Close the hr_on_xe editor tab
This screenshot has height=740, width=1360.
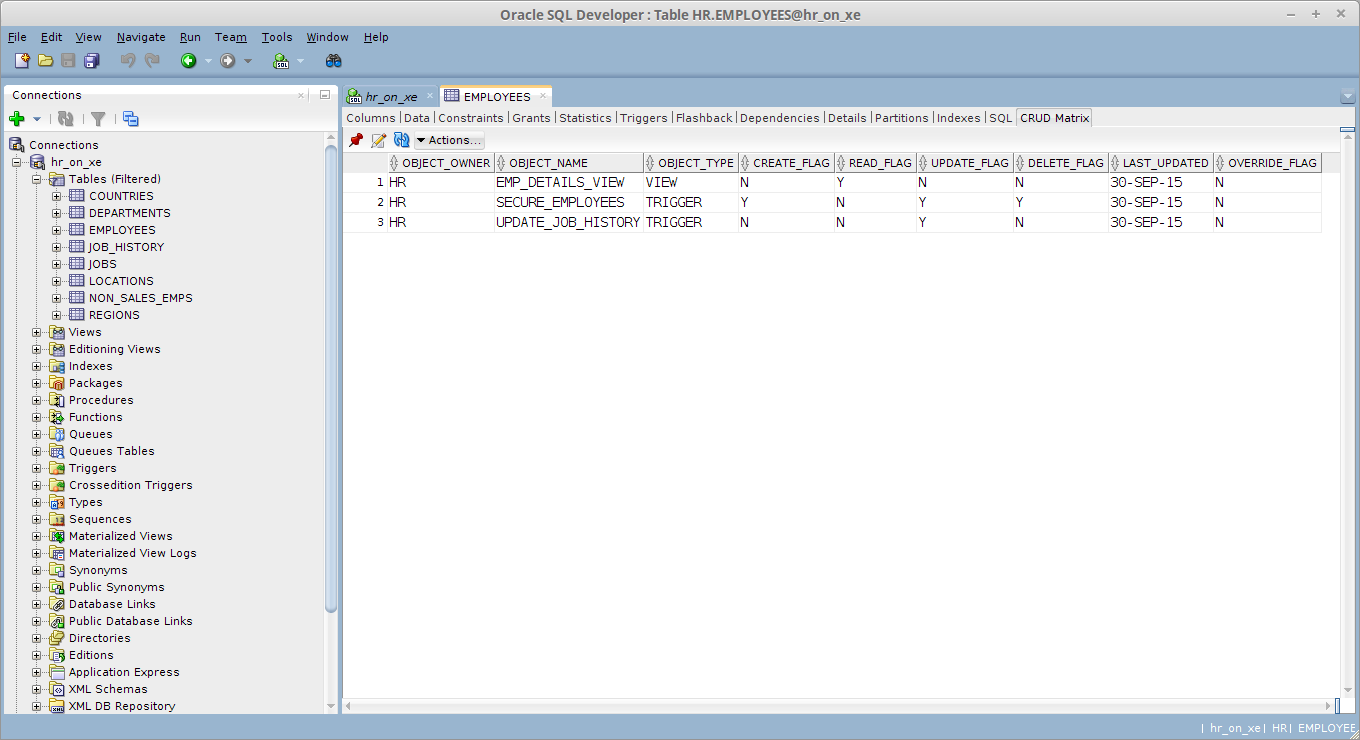tap(430, 96)
